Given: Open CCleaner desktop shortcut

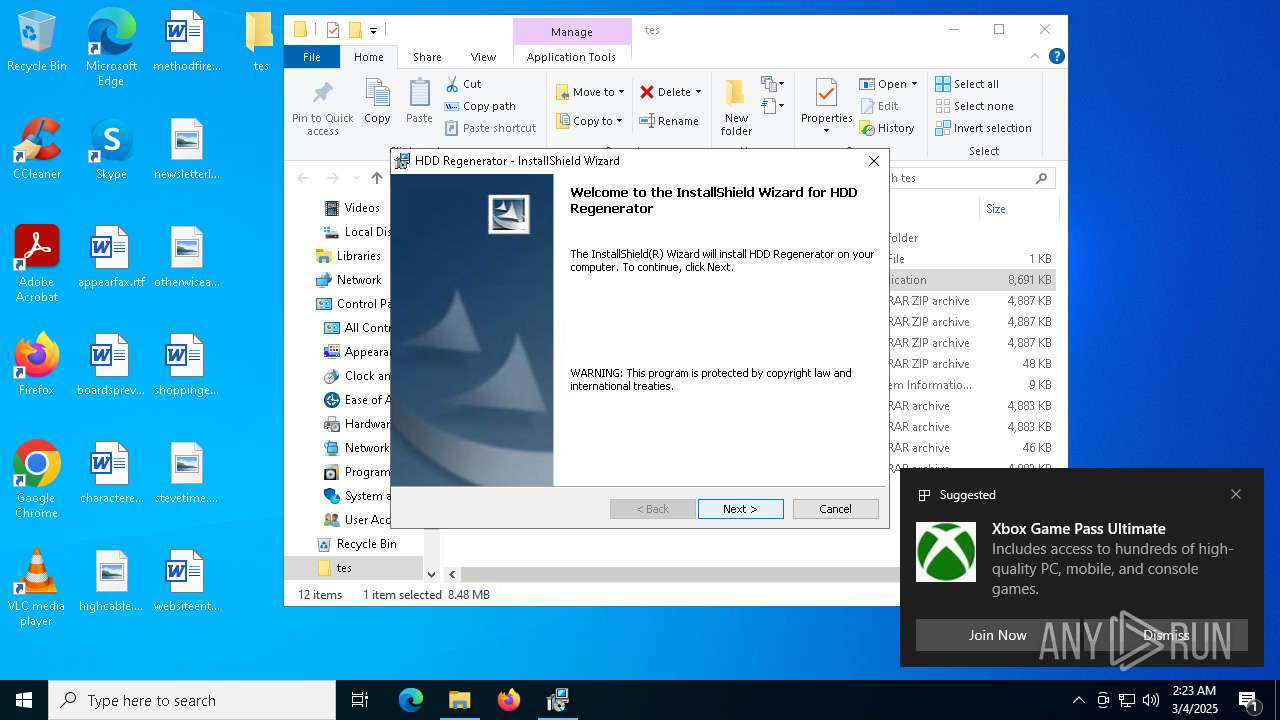Looking at the screenshot, I should (37, 149).
